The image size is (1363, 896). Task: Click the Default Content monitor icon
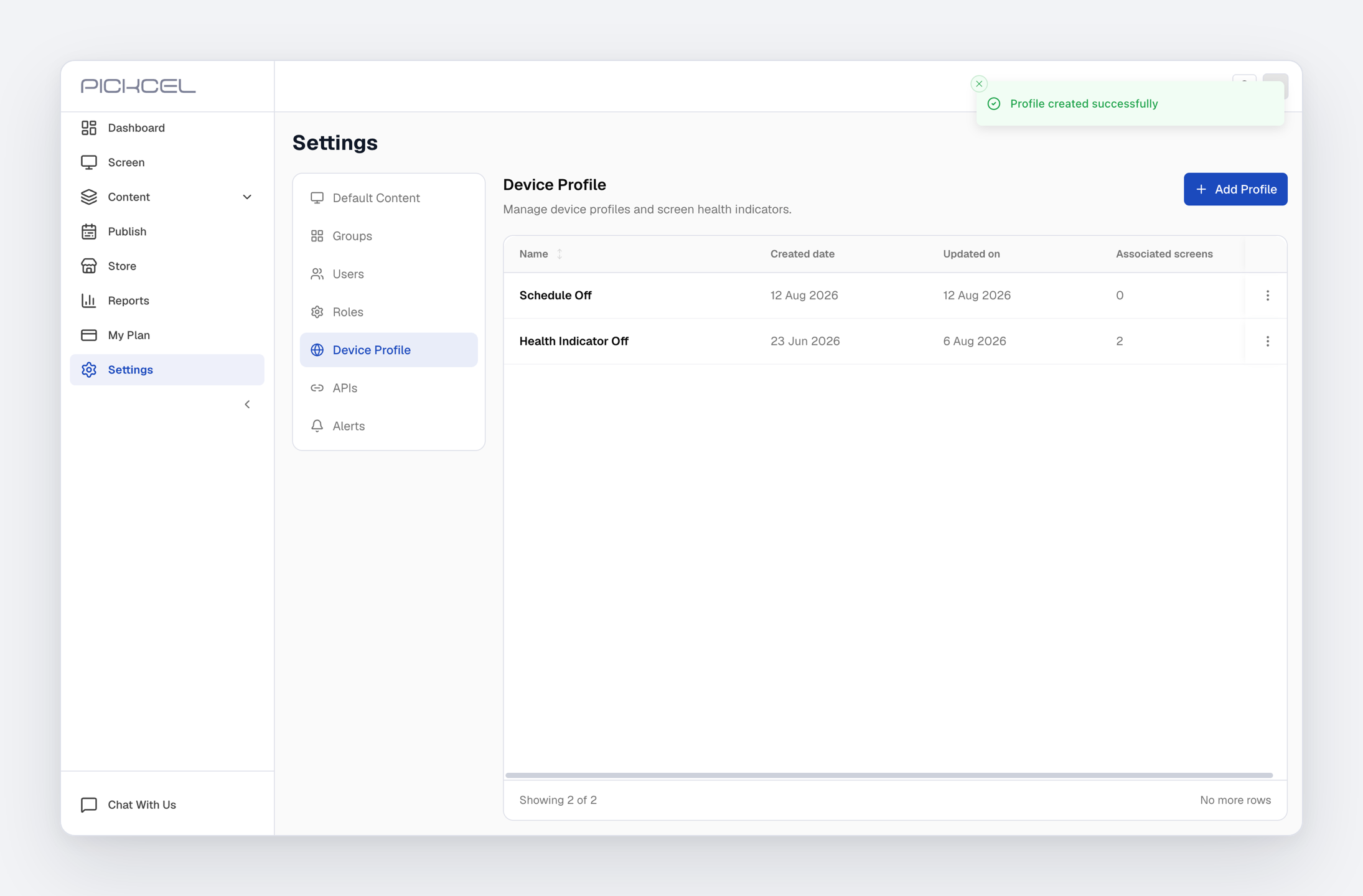click(317, 198)
